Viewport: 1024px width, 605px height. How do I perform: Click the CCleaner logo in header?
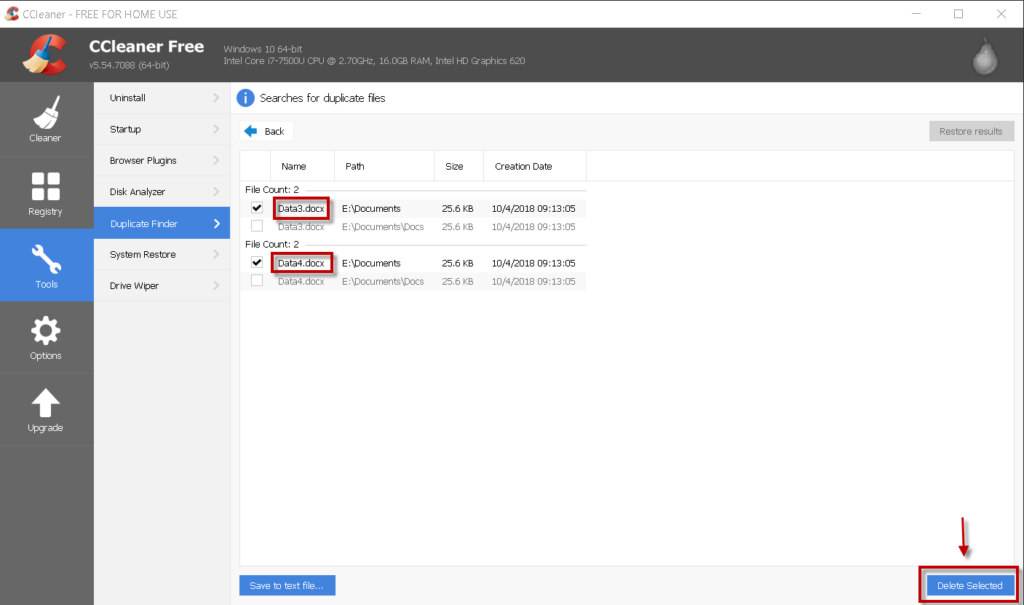click(x=44, y=54)
